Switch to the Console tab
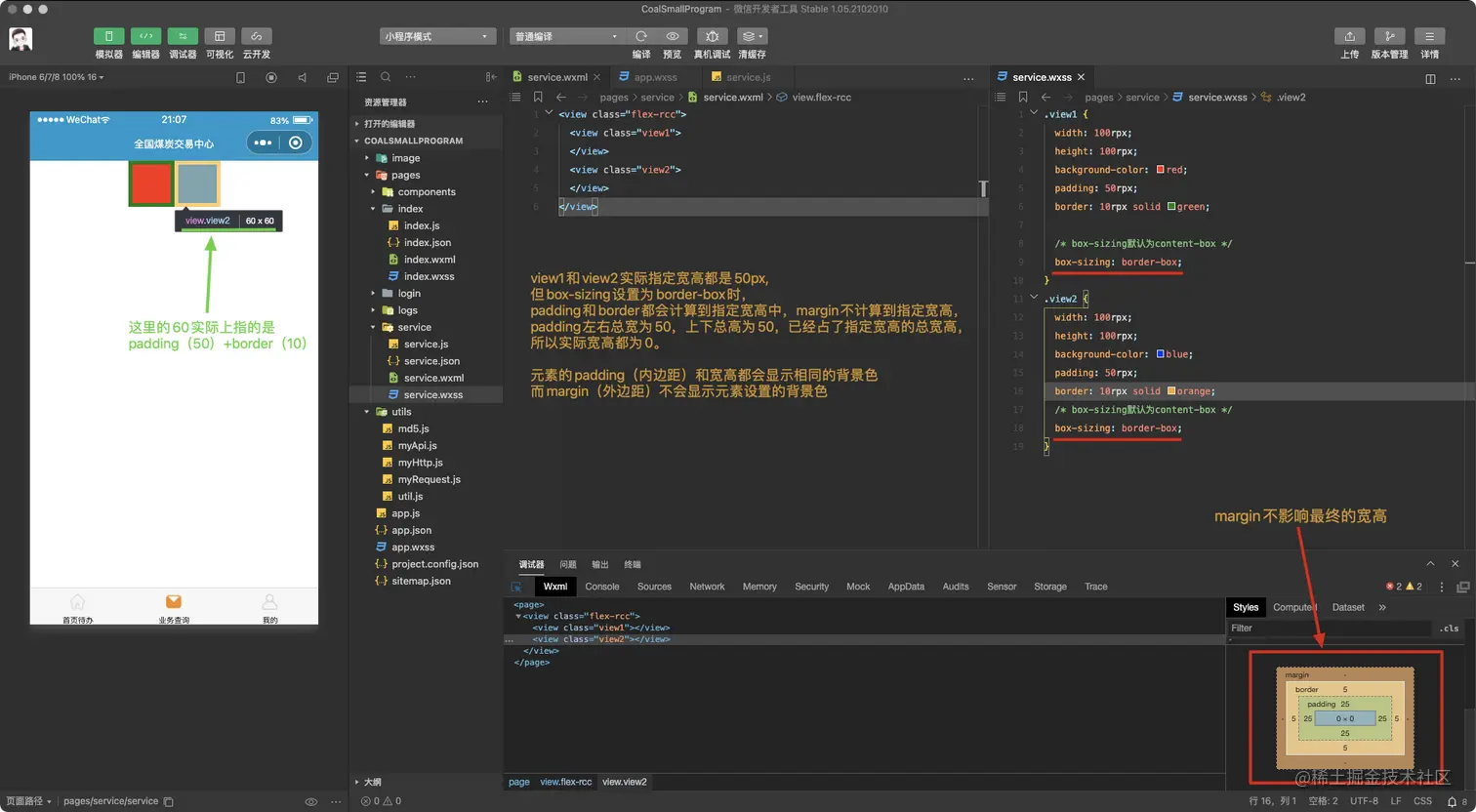Image resolution: width=1476 pixels, height=812 pixels. (x=601, y=587)
